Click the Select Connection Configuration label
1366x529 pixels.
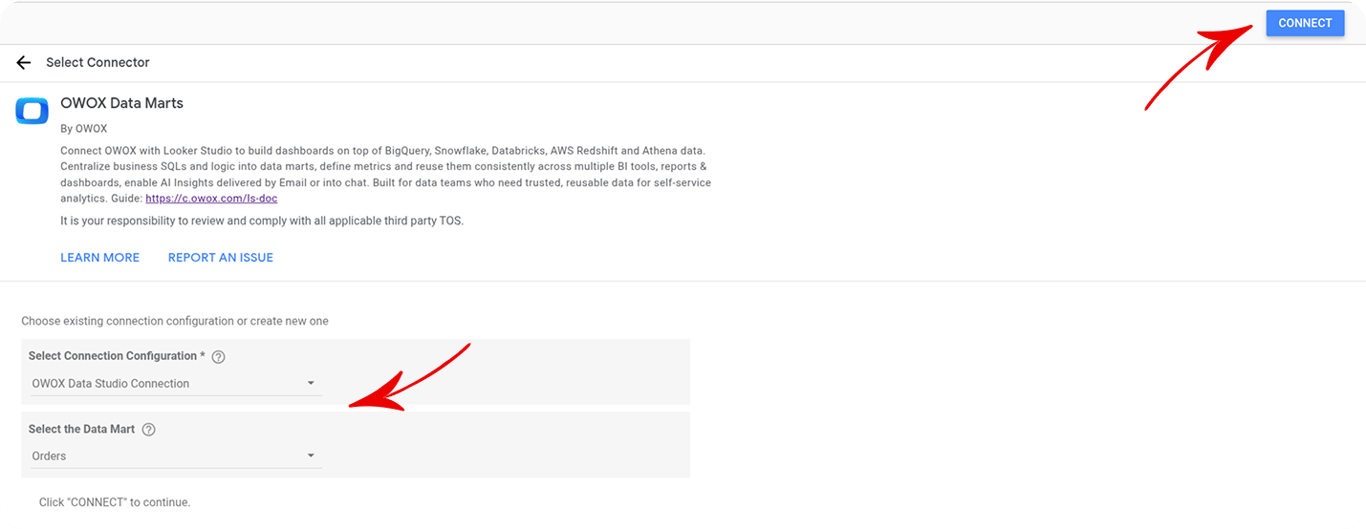[x=116, y=356]
